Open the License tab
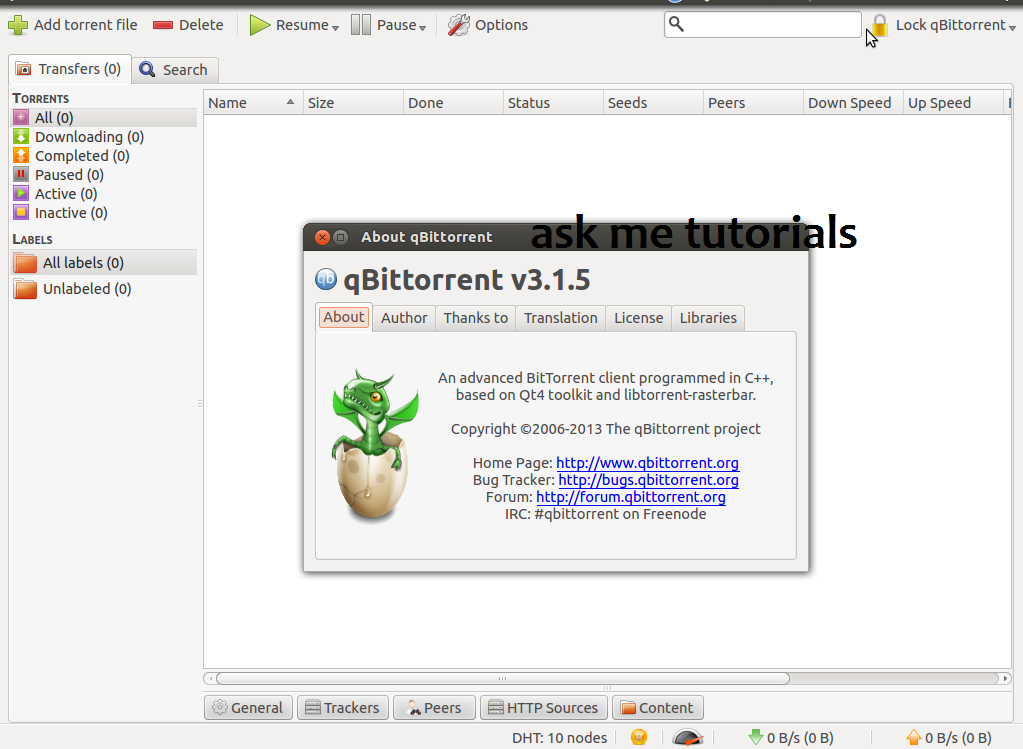1023x749 pixels. pyautogui.click(x=638, y=318)
